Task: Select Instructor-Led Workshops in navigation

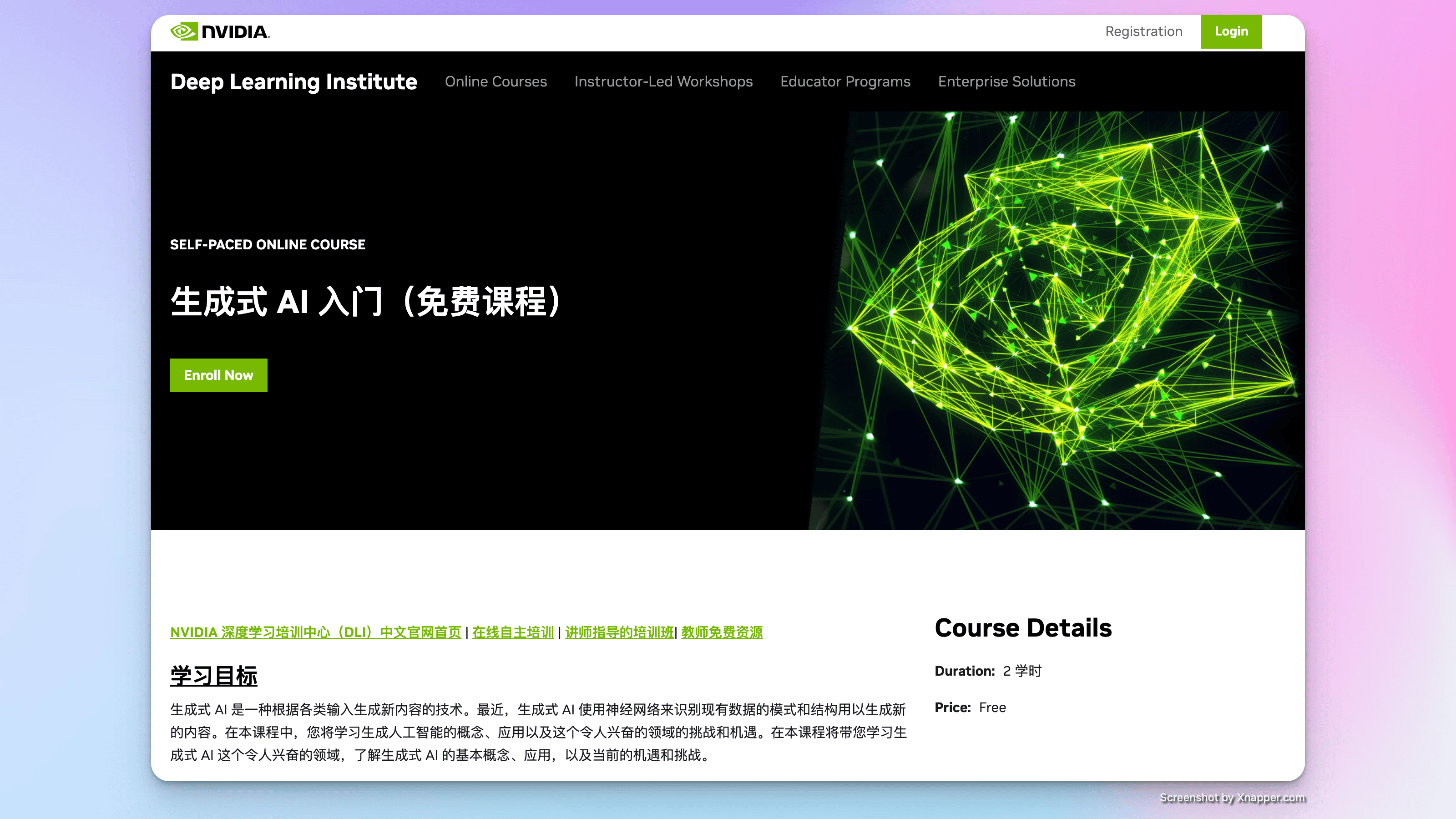Action: click(663, 82)
